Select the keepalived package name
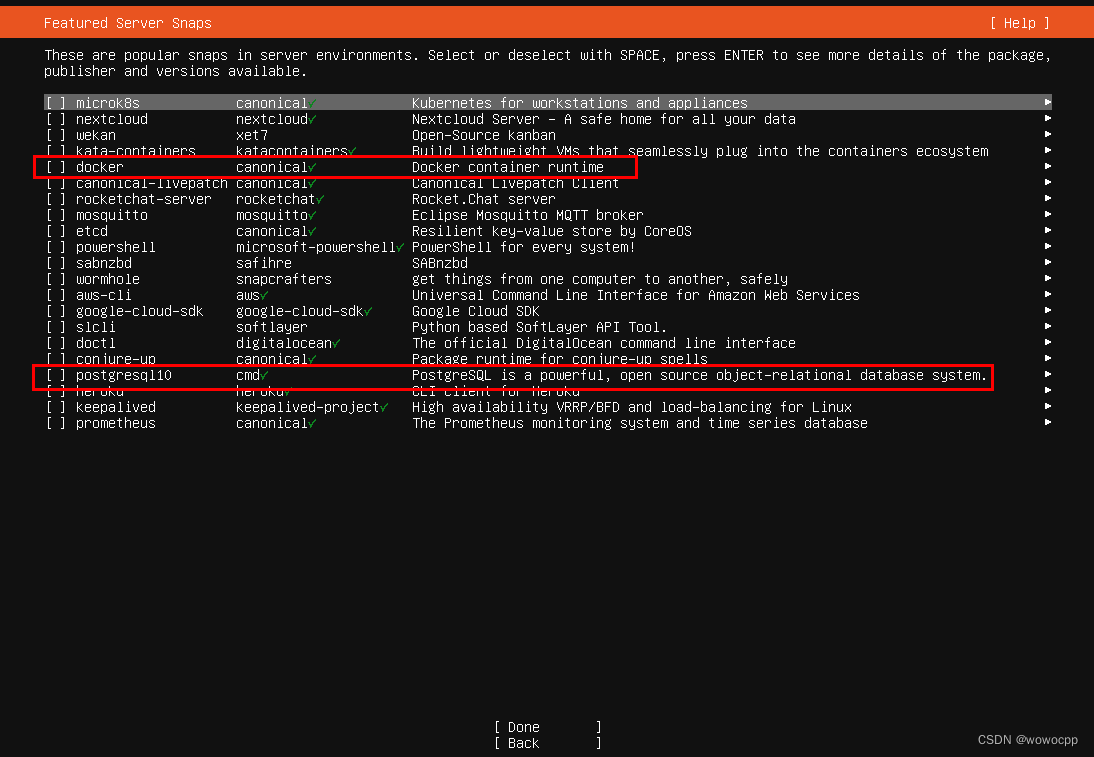This screenshot has width=1094, height=757. point(116,407)
